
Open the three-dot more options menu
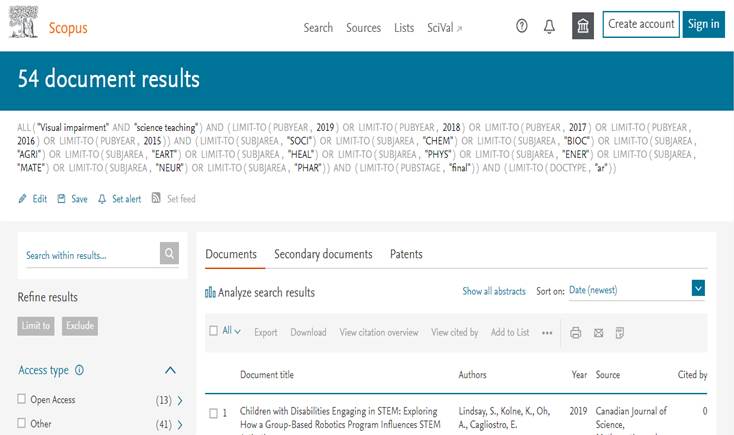[x=547, y=333]
